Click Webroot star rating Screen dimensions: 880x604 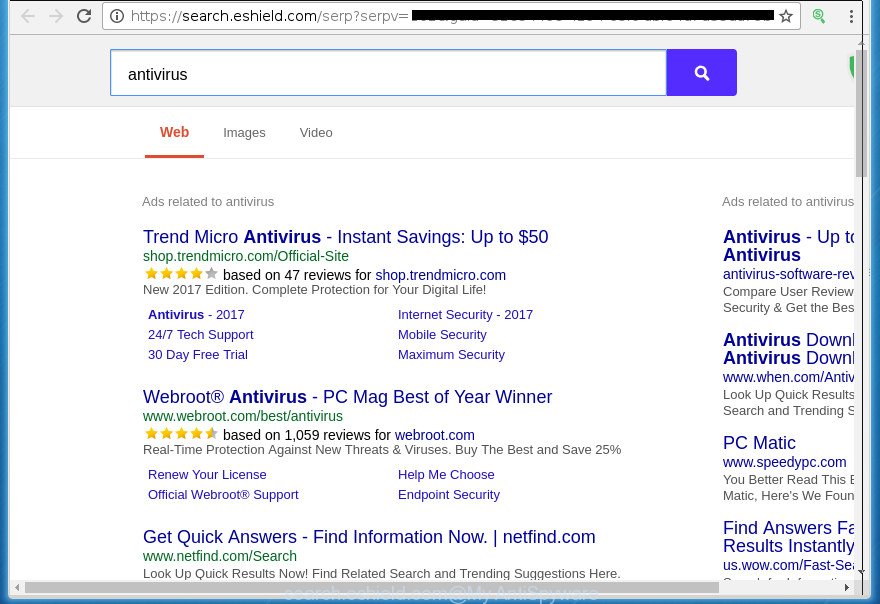[181, 434]
